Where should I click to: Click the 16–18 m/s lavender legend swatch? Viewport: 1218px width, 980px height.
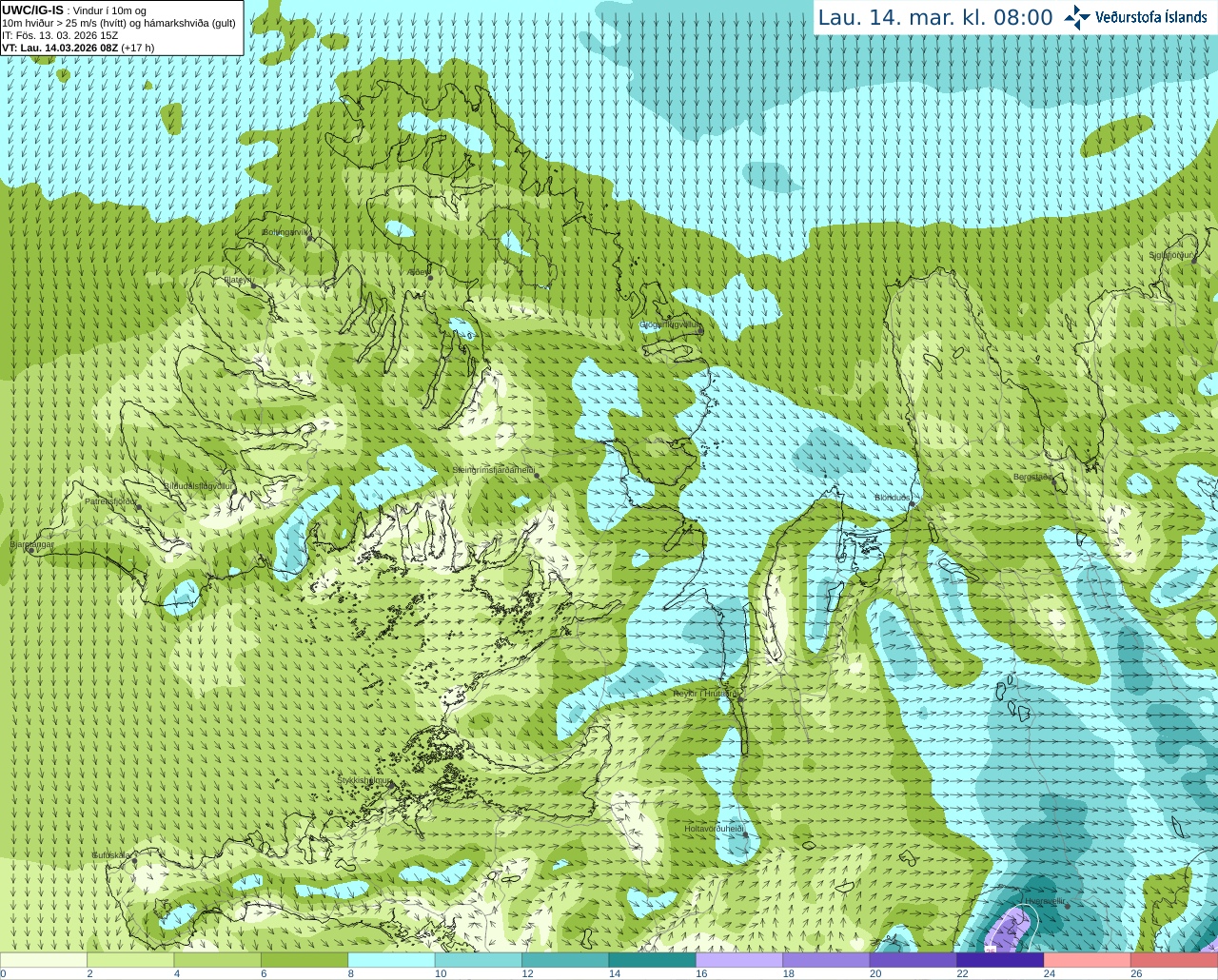coord(739,960)
